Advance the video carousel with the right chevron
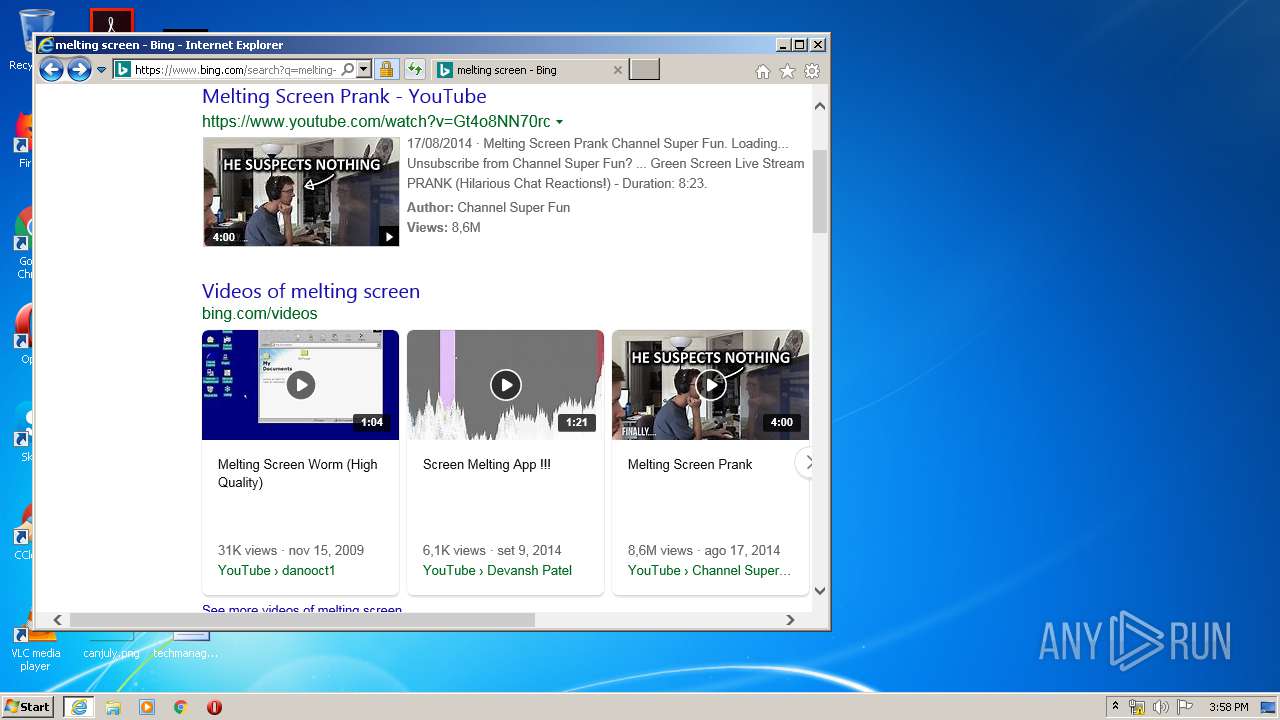The height and width of the screenshot is (720, 1280). pyautogui.click(x=808, y=462)
